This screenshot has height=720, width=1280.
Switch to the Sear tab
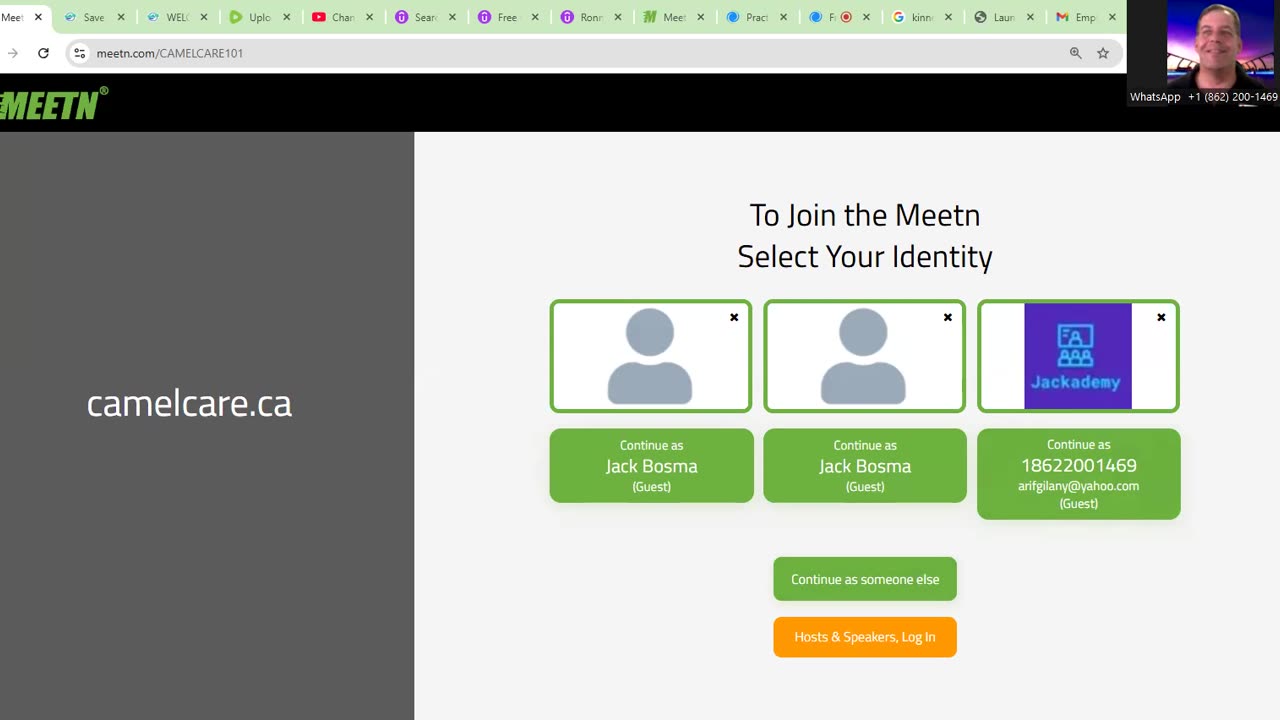pyautogui.click(x=424, y=17)
